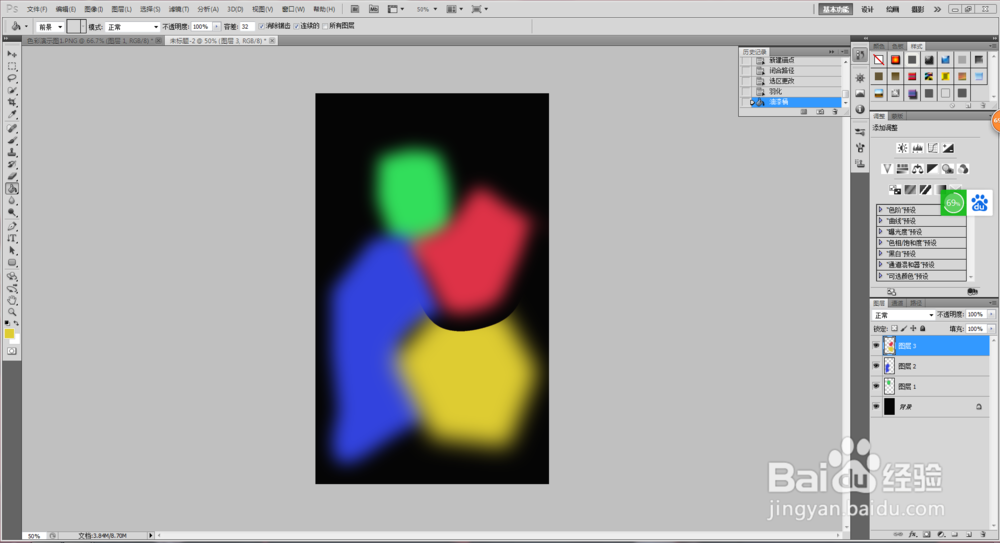This screenshot has width=1000, height=543.
Task: Open the opacity slider arrow in options bar
Action: click(217, 27)
